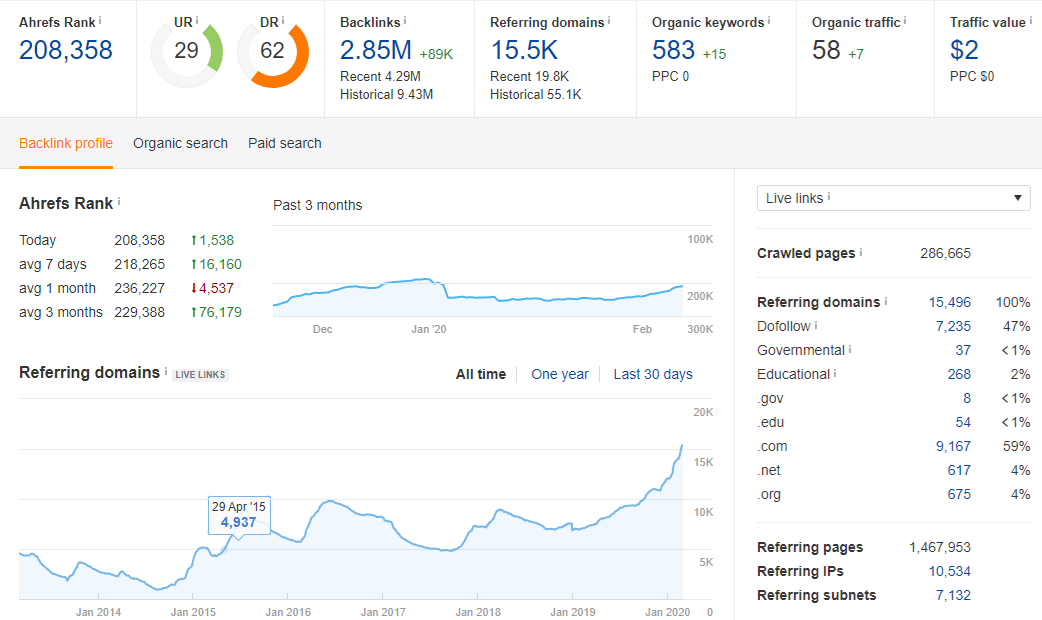The width and height of the screenshot is (1042, 620).
Task: Select the One year time filter
Action: 560,374
